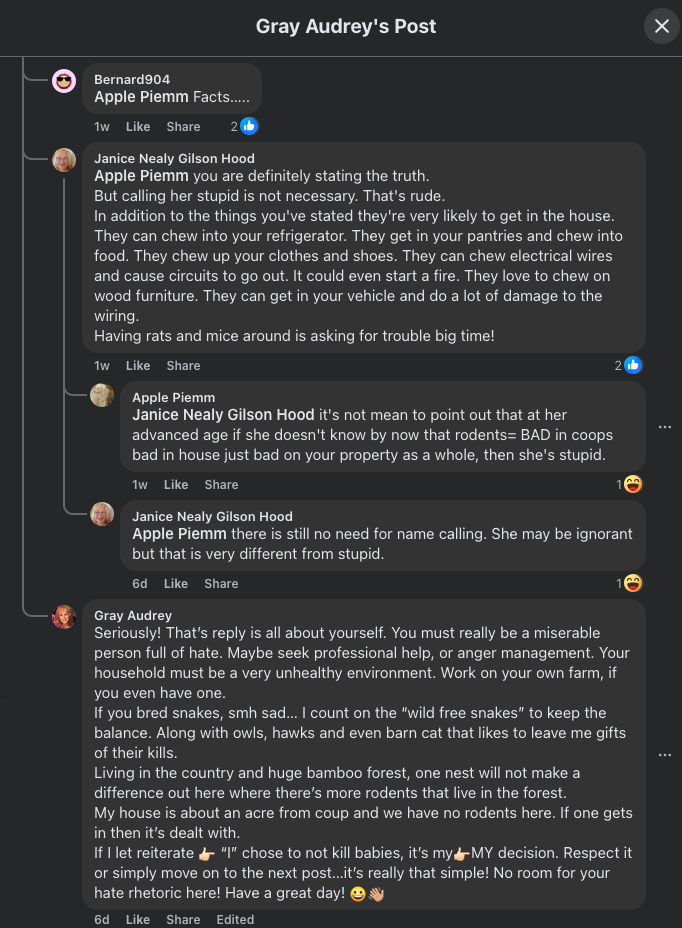Image resolution: width=682 pixels, height=928 pixels.
Task: Share Janice's long comment about rodents
Action: (183, 366)
